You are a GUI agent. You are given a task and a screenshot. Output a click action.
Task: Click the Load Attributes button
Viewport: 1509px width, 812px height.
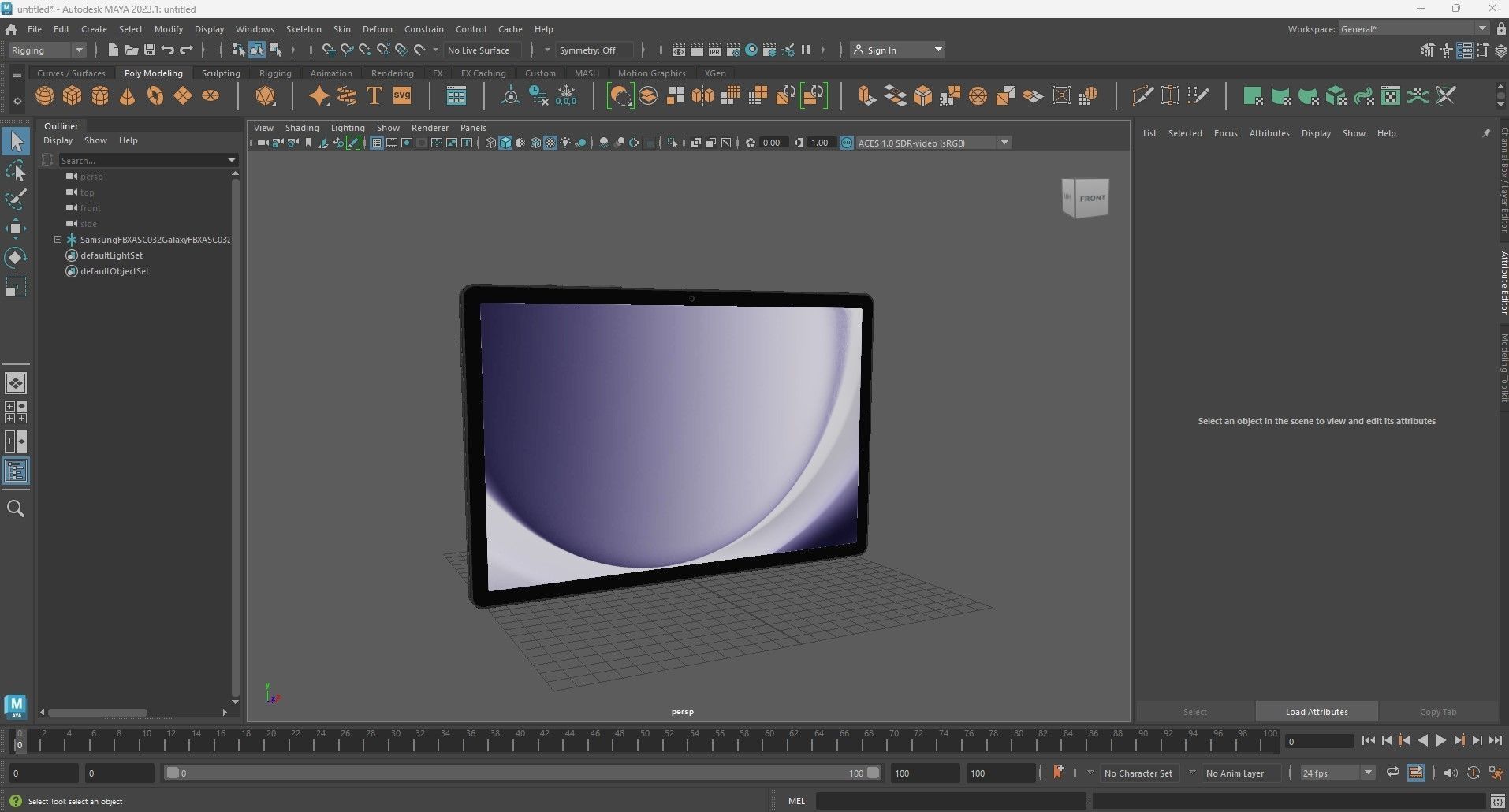pos(1317,712)
